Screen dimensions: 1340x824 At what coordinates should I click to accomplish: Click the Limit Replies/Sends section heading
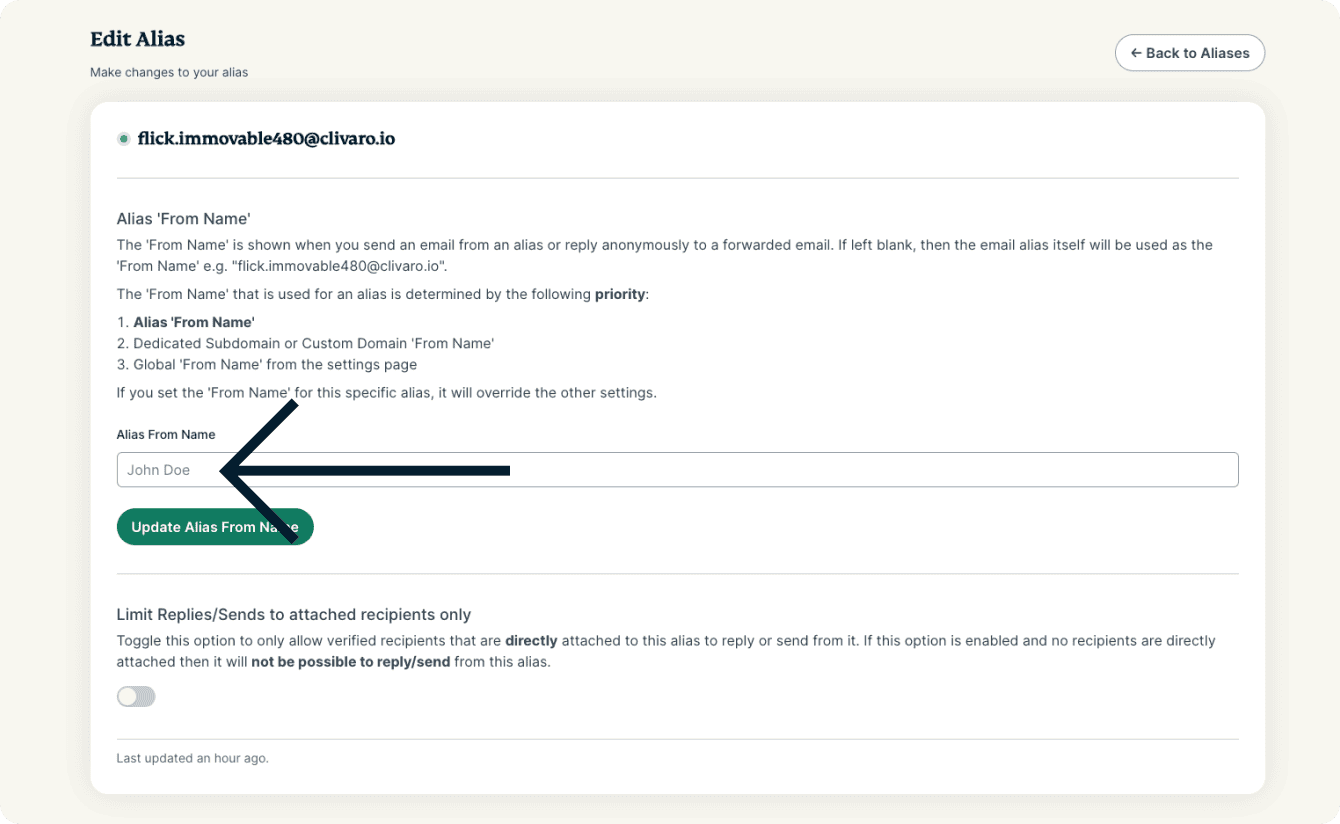tap(293, 614)
